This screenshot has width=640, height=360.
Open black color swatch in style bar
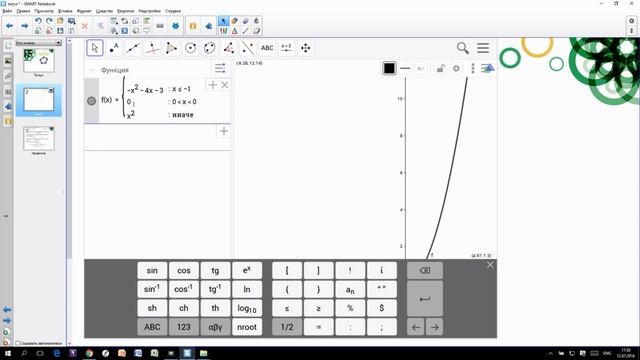coord(389,68)
